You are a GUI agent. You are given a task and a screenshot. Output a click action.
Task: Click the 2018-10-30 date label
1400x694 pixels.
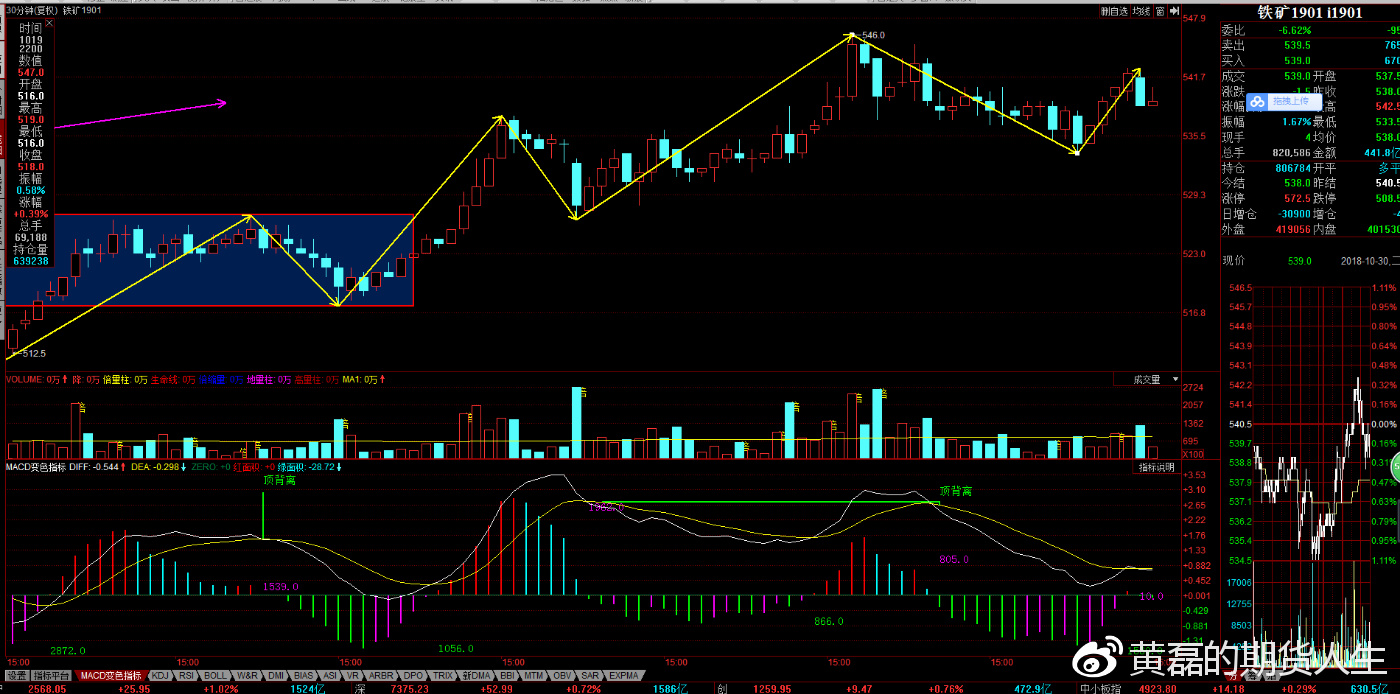pos(1364,261)
